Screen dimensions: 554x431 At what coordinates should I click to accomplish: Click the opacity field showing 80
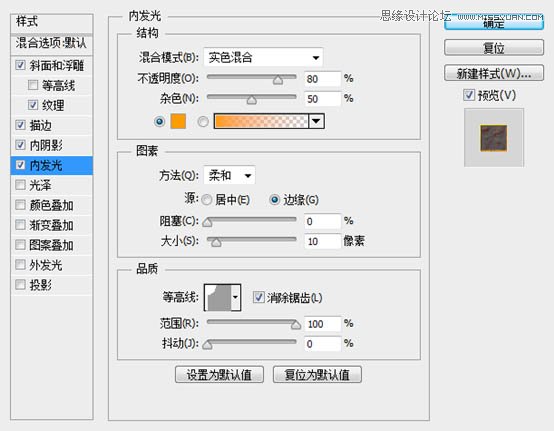[323, 79]
